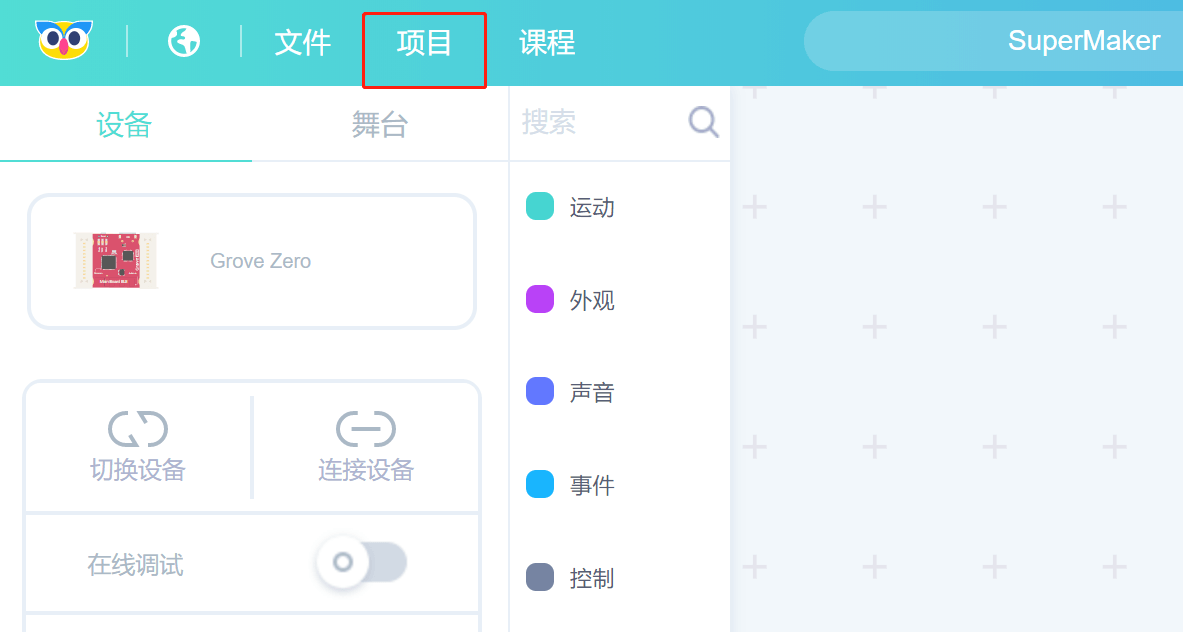Click the owl logo icon

click(64, 41)
